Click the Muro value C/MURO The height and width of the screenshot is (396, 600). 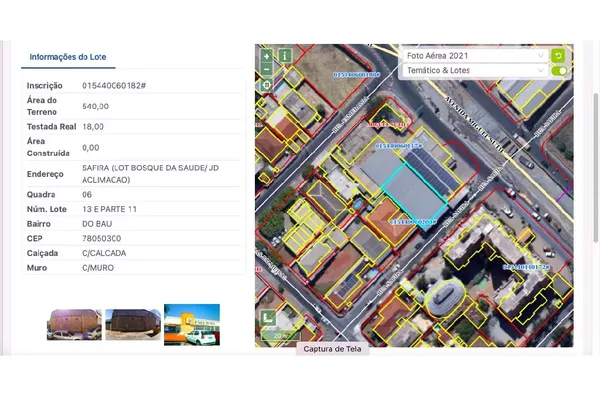tap(98, 268)
